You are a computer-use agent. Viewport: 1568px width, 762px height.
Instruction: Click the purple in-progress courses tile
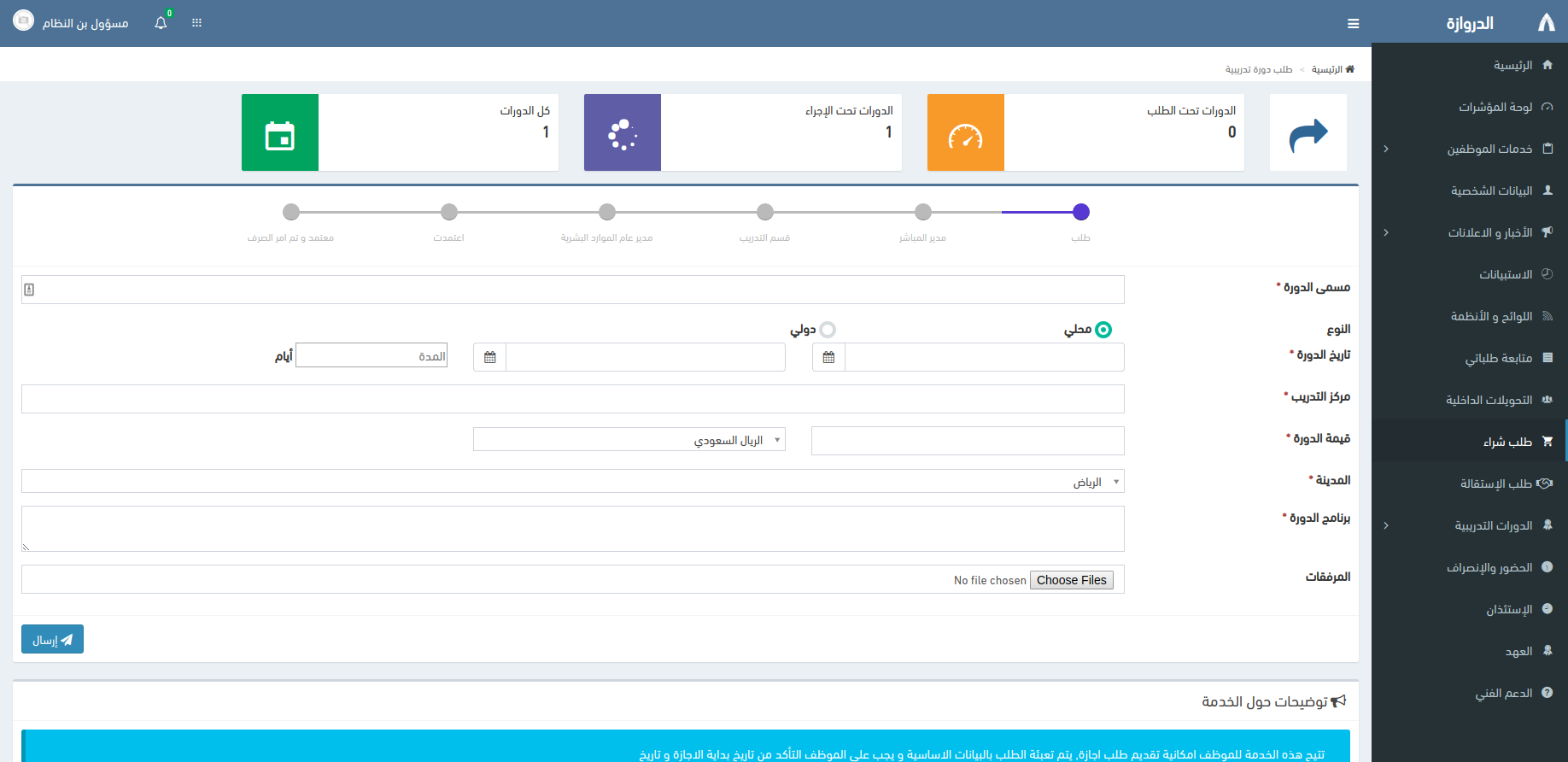pos(622,133)
